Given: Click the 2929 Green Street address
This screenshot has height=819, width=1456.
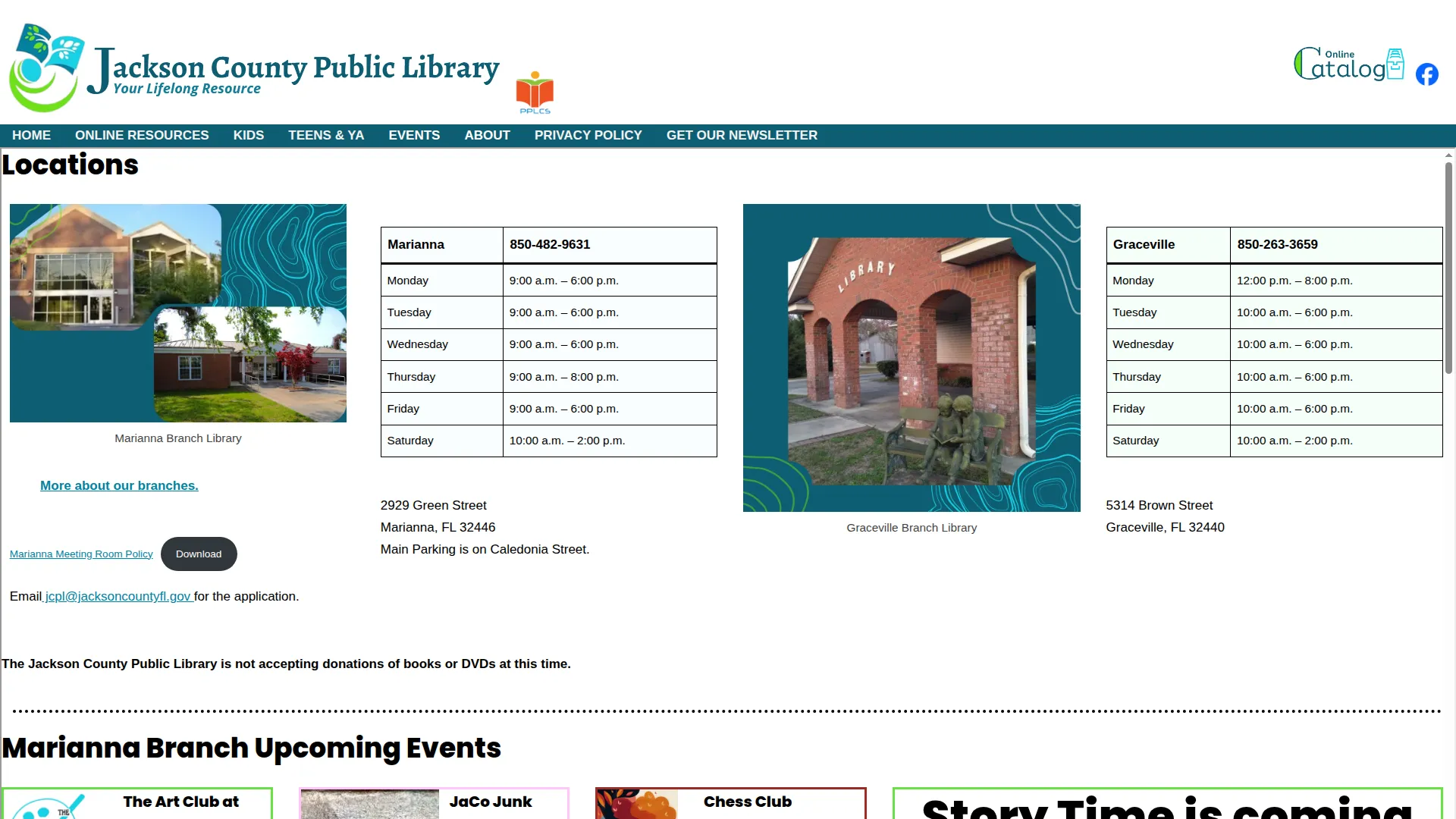Looking at the screenshot, I should click(x=434, y=505).
